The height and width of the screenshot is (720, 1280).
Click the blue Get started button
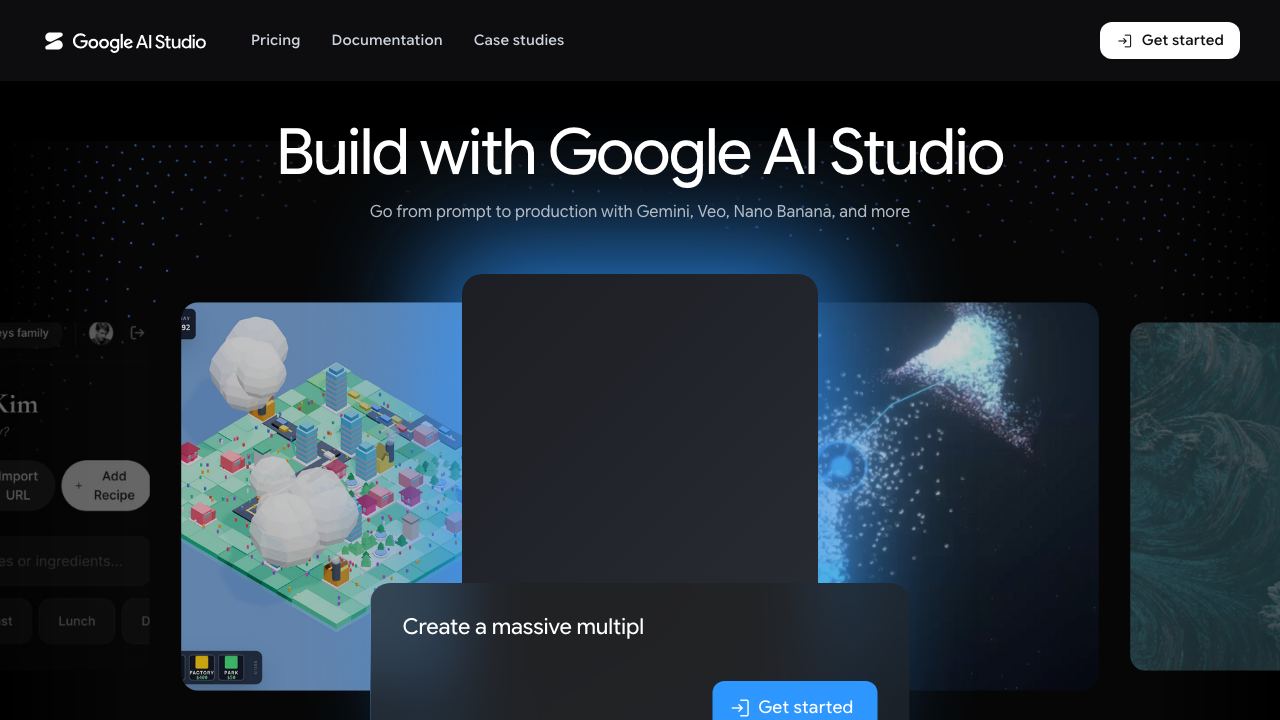coord(795,701)
